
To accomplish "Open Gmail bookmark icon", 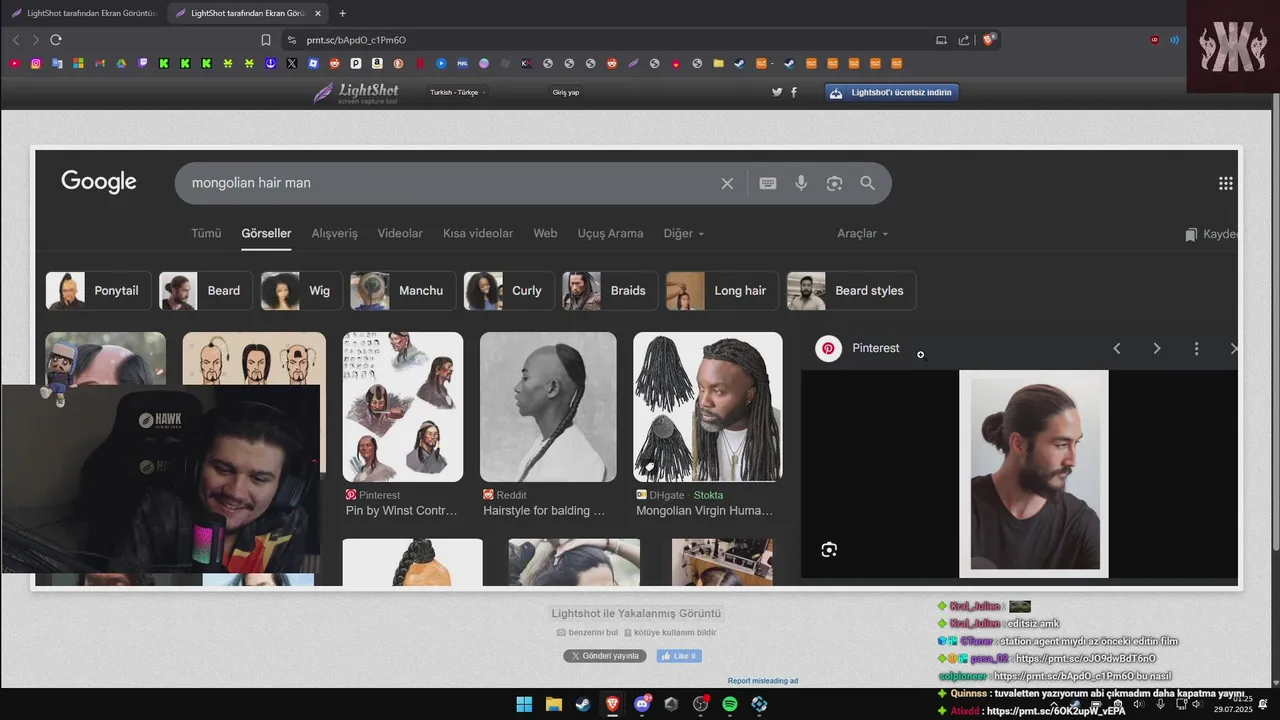I will (x=100, y=63).
